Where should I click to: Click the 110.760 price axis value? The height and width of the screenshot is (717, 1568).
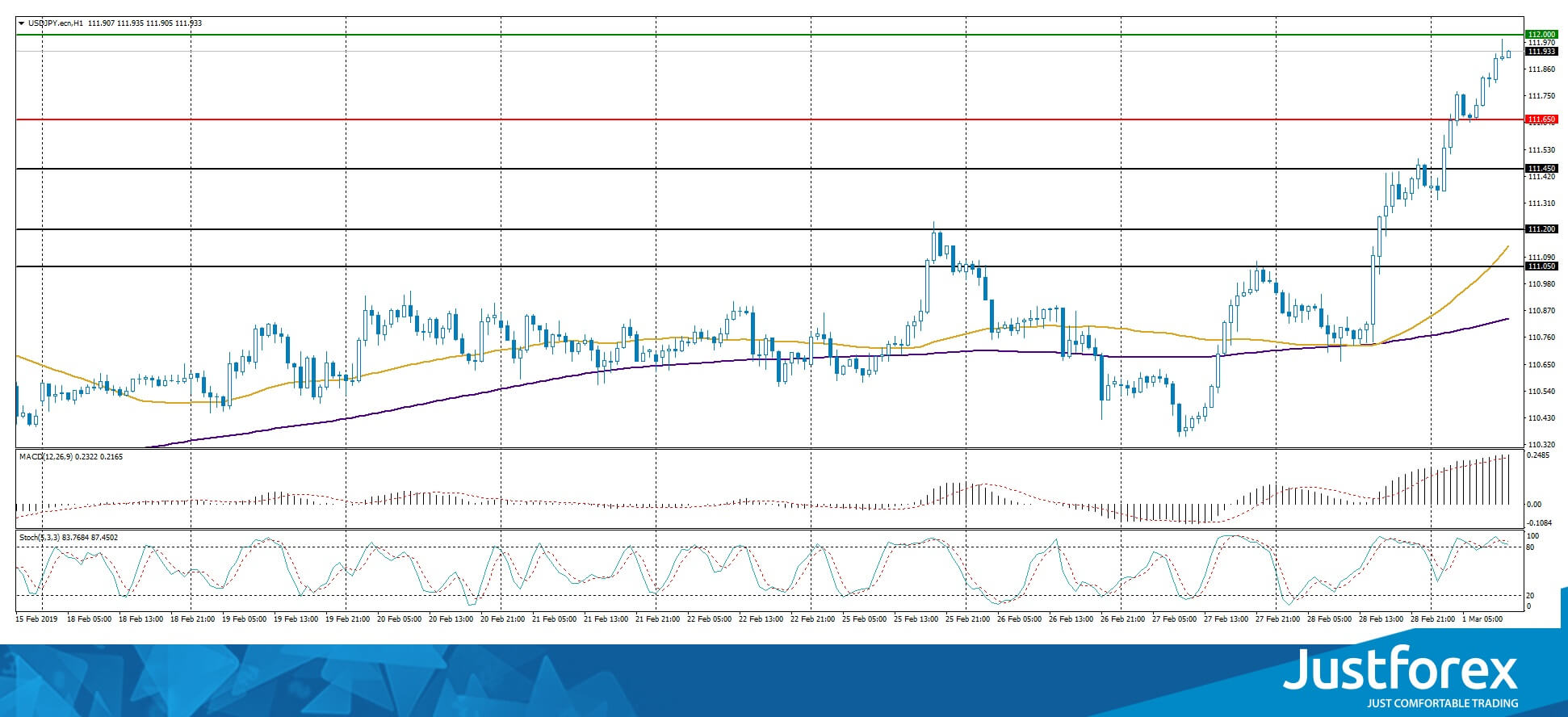point(1542,338)
